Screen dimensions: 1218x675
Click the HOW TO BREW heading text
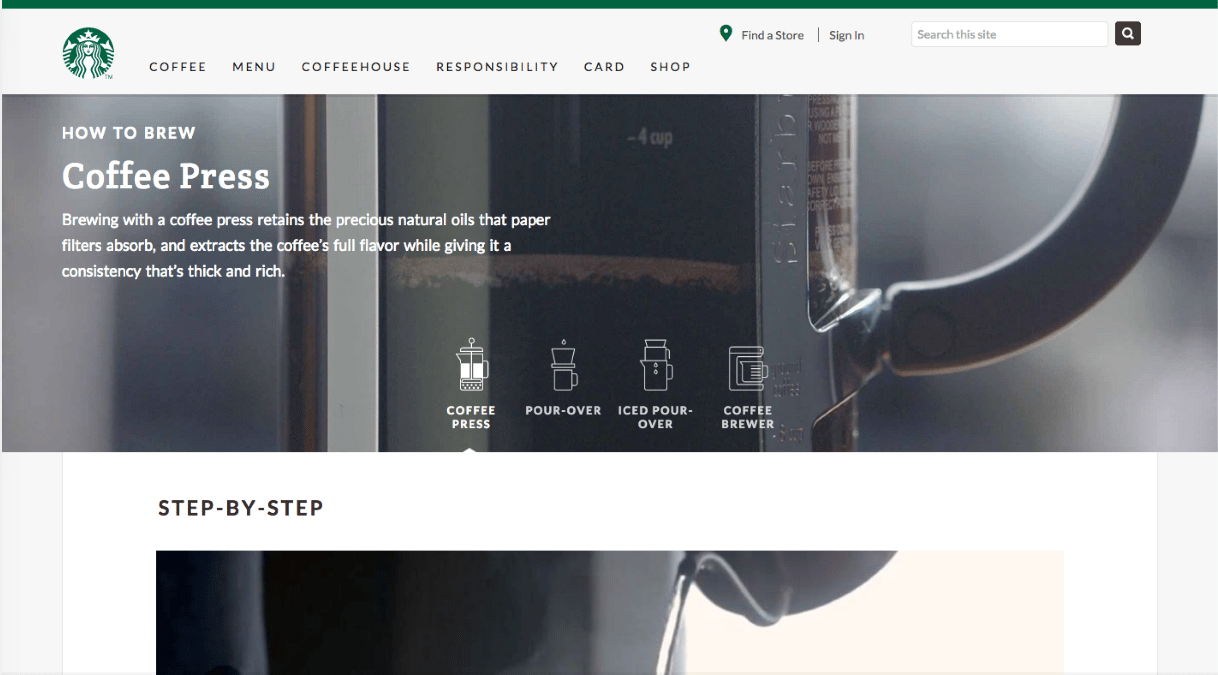click(x=129, y=133)
